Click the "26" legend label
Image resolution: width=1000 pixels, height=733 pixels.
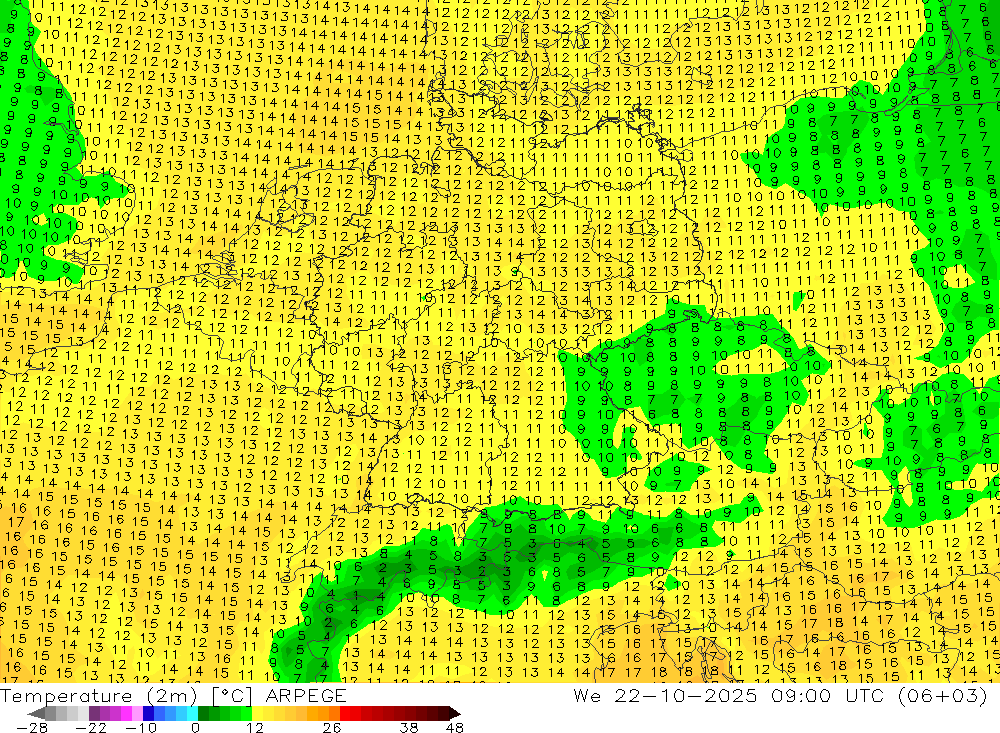(332, 727)
